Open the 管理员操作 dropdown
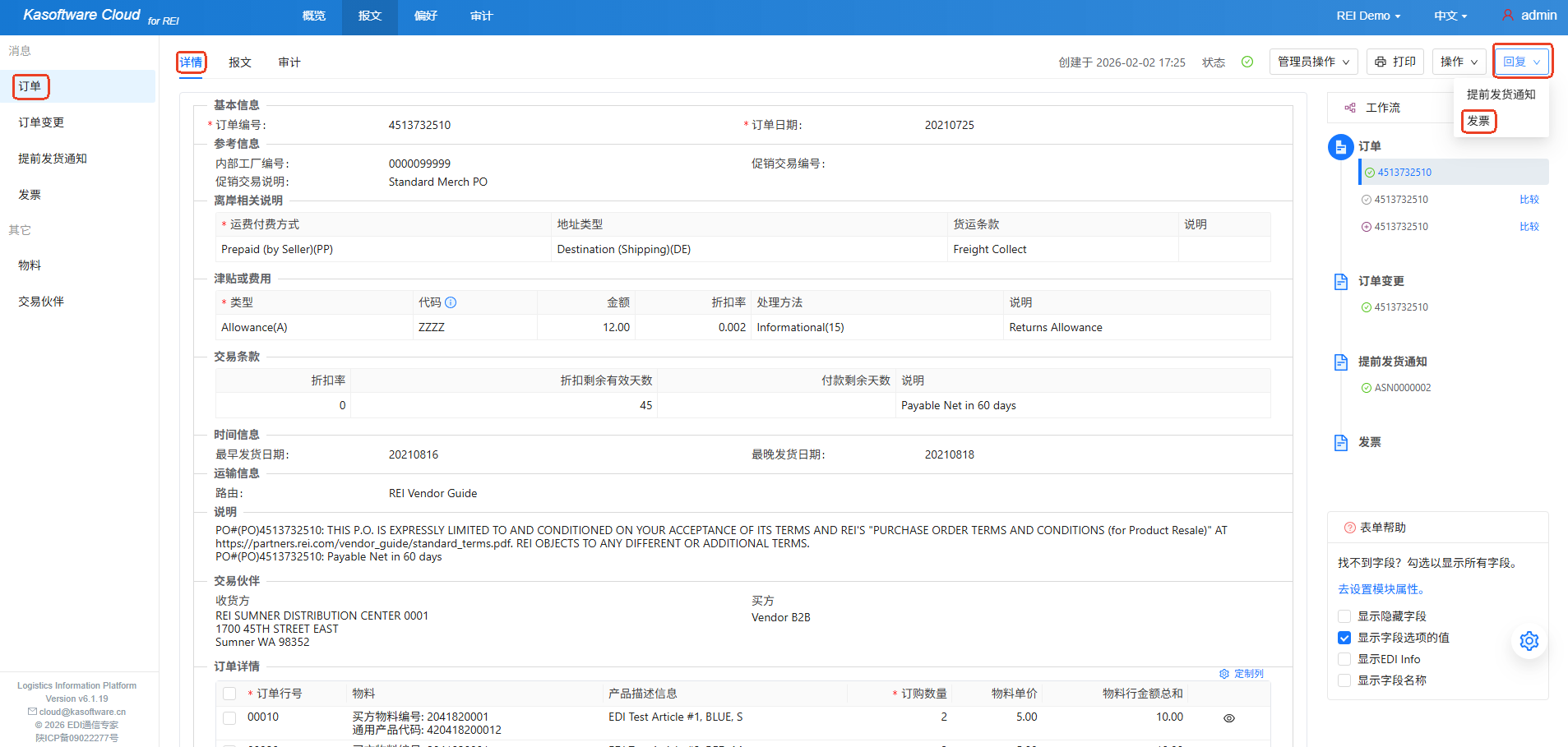Screen dimensions: 1568x747 point(1312,62)
